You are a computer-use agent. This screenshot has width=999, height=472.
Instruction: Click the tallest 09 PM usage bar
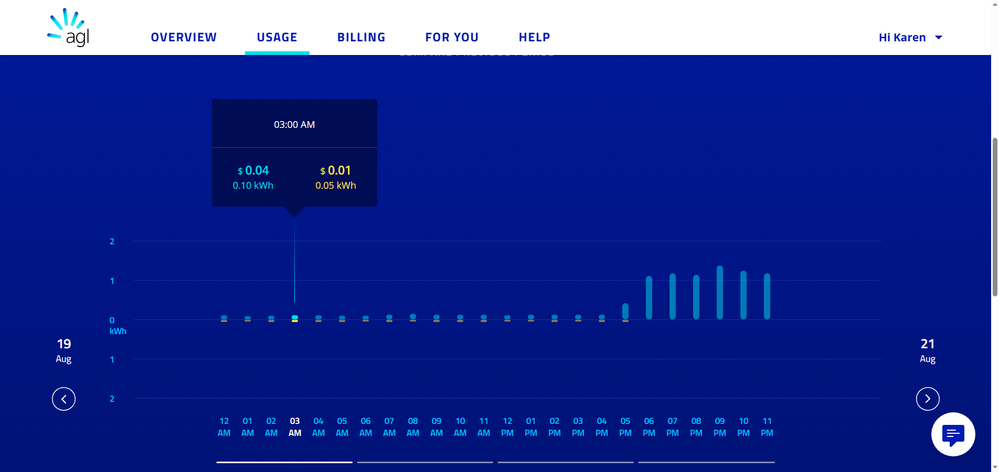(x=720, y=292)
